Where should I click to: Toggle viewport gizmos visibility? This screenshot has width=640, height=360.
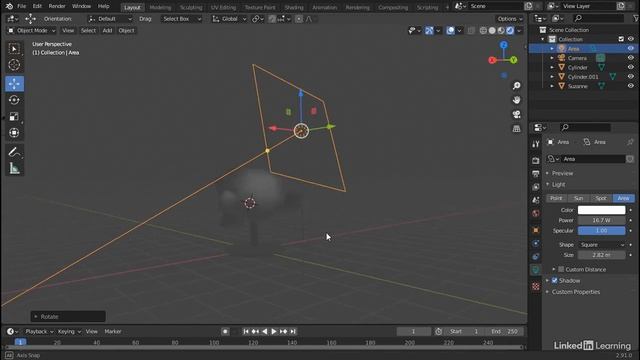coord(429,31)
